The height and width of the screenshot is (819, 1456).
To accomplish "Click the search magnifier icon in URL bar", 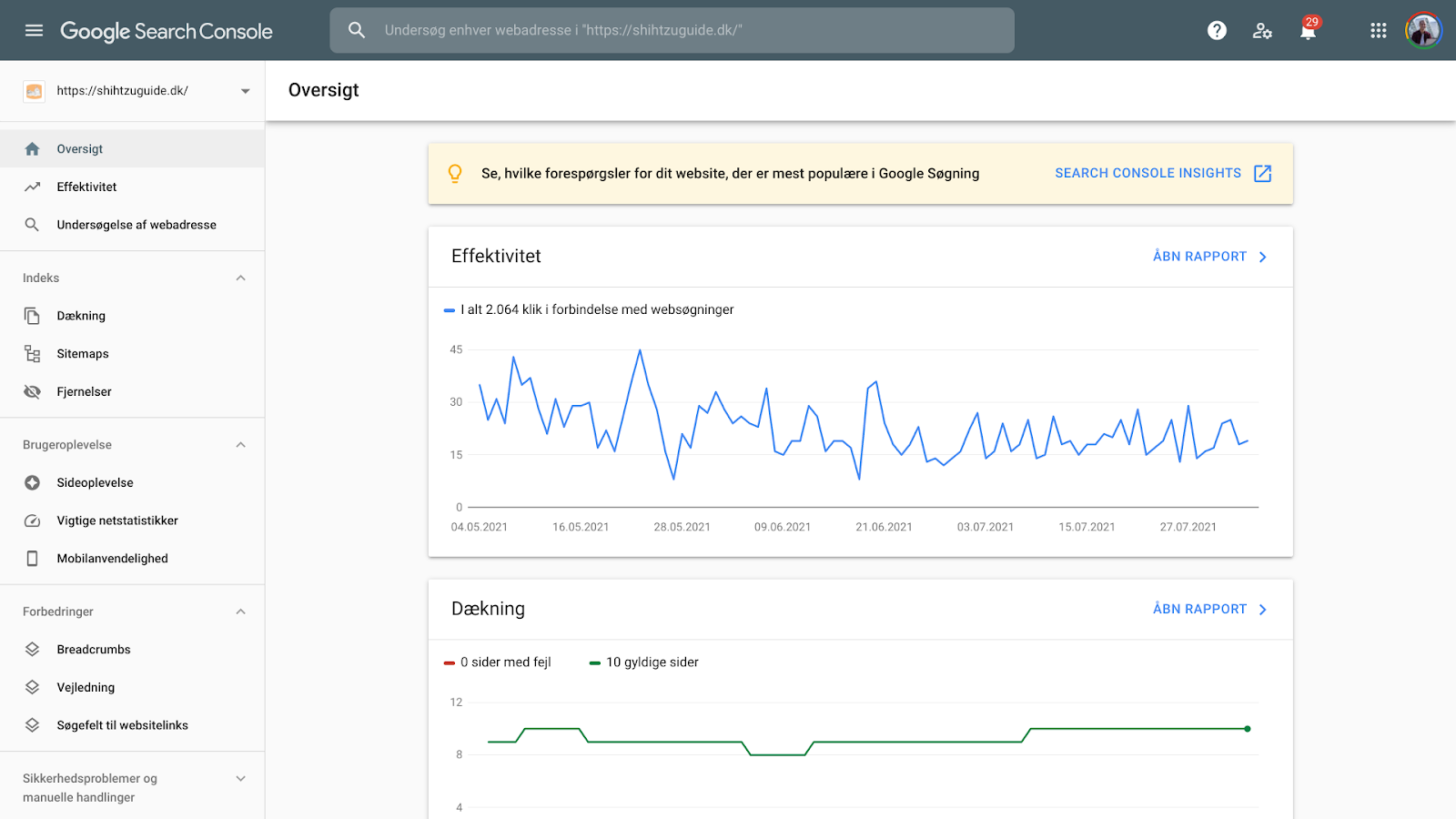I will tap(357, 30).
